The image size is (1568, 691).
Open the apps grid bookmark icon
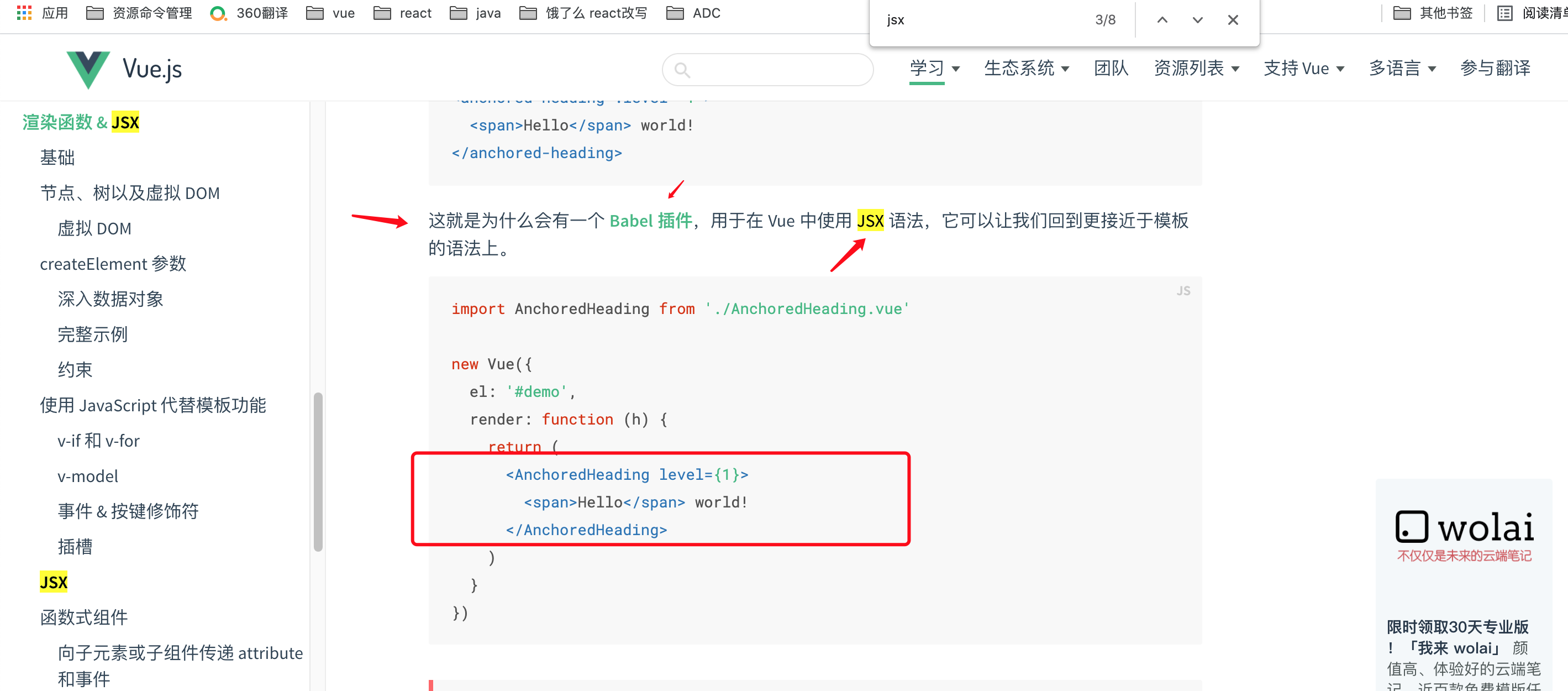coord(24,13)
